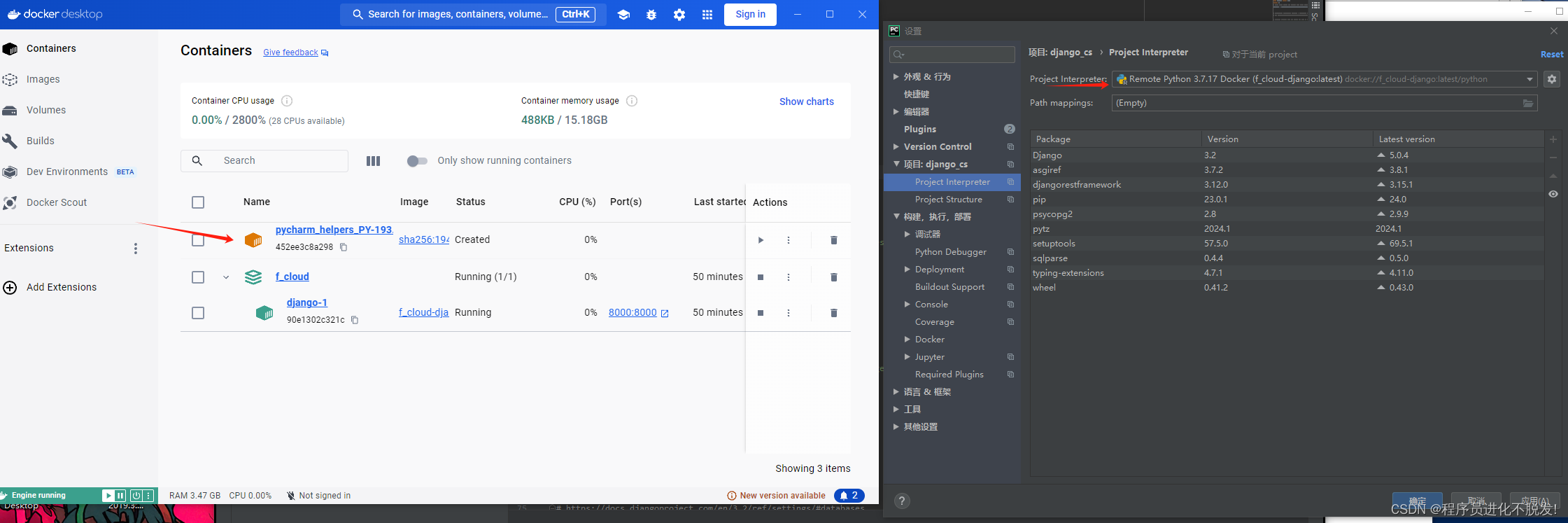Open Extensions options three-dot menu
This screenshot has width=1568, height=523.
coord(136,249)
